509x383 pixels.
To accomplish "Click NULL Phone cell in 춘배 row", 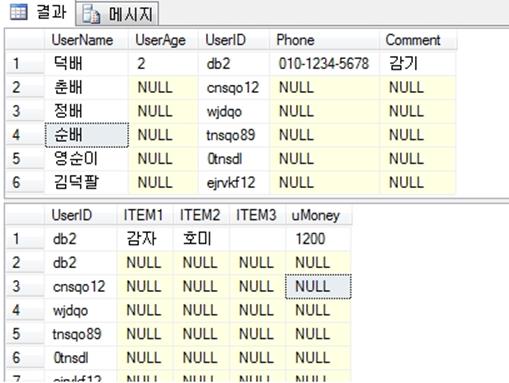I will point(324,87).
